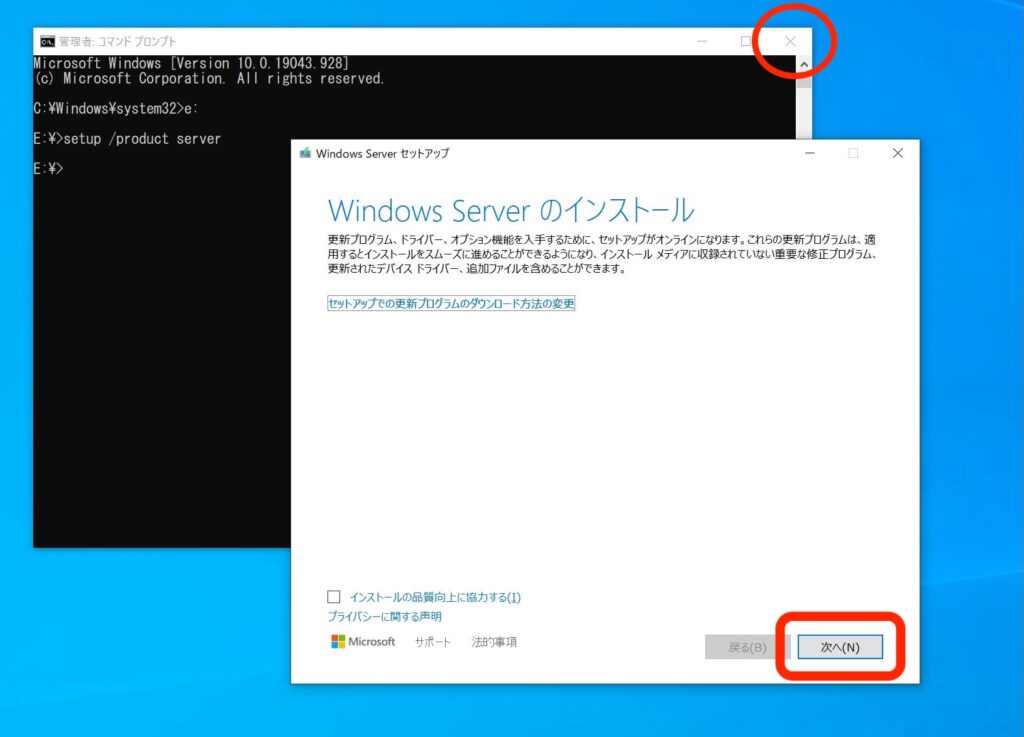Viewport: 1024px width, 737px height.
Task: Minimize the Command Prompt window
Action: [x=703, y=41]
